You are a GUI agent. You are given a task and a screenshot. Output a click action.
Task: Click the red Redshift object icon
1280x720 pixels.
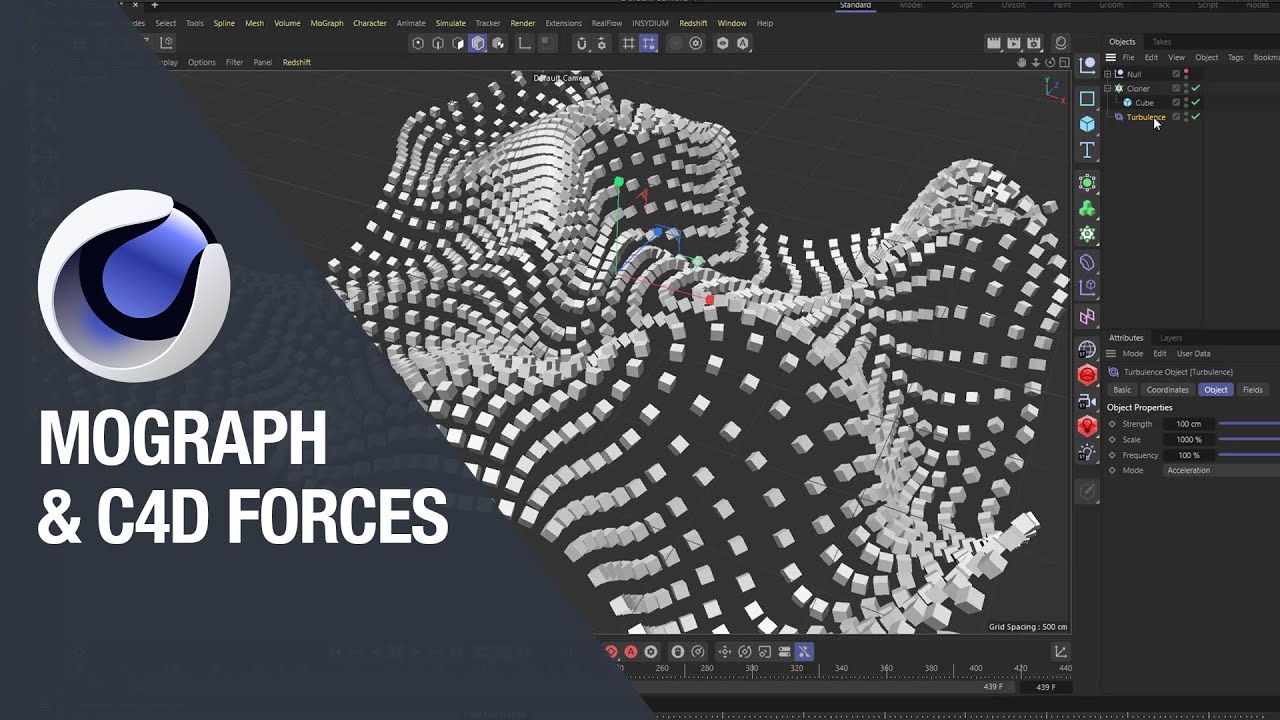click(1087, 375)
